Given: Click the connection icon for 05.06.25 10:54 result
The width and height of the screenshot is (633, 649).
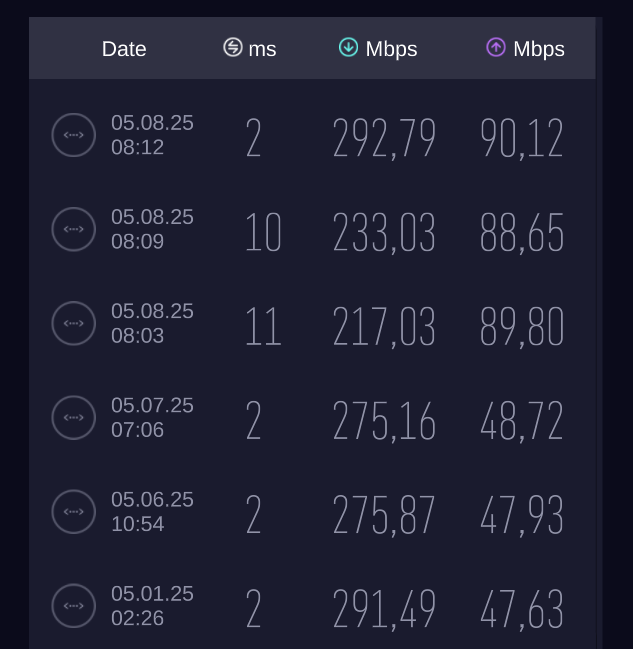Looking at the screenshot, I should (74, 511).
